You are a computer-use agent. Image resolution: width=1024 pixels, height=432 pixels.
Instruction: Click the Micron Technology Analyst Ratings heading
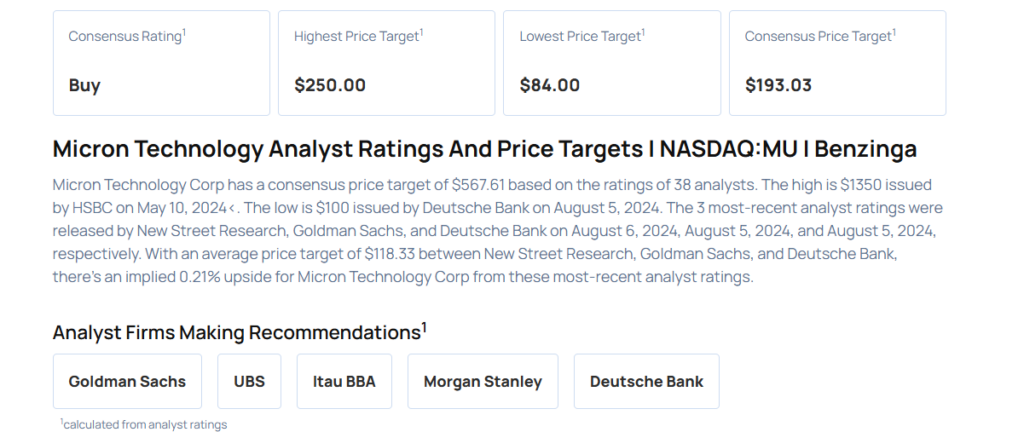(484, 150)
